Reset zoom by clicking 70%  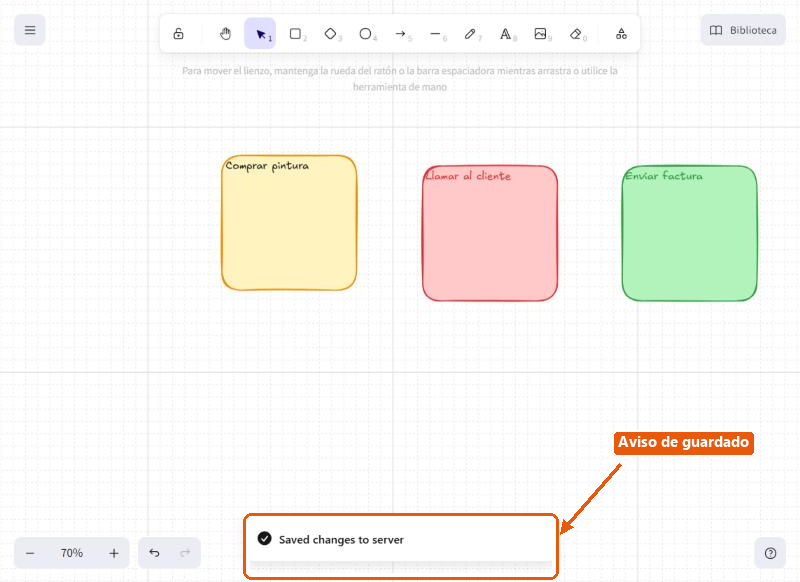[x=71, y=553]
